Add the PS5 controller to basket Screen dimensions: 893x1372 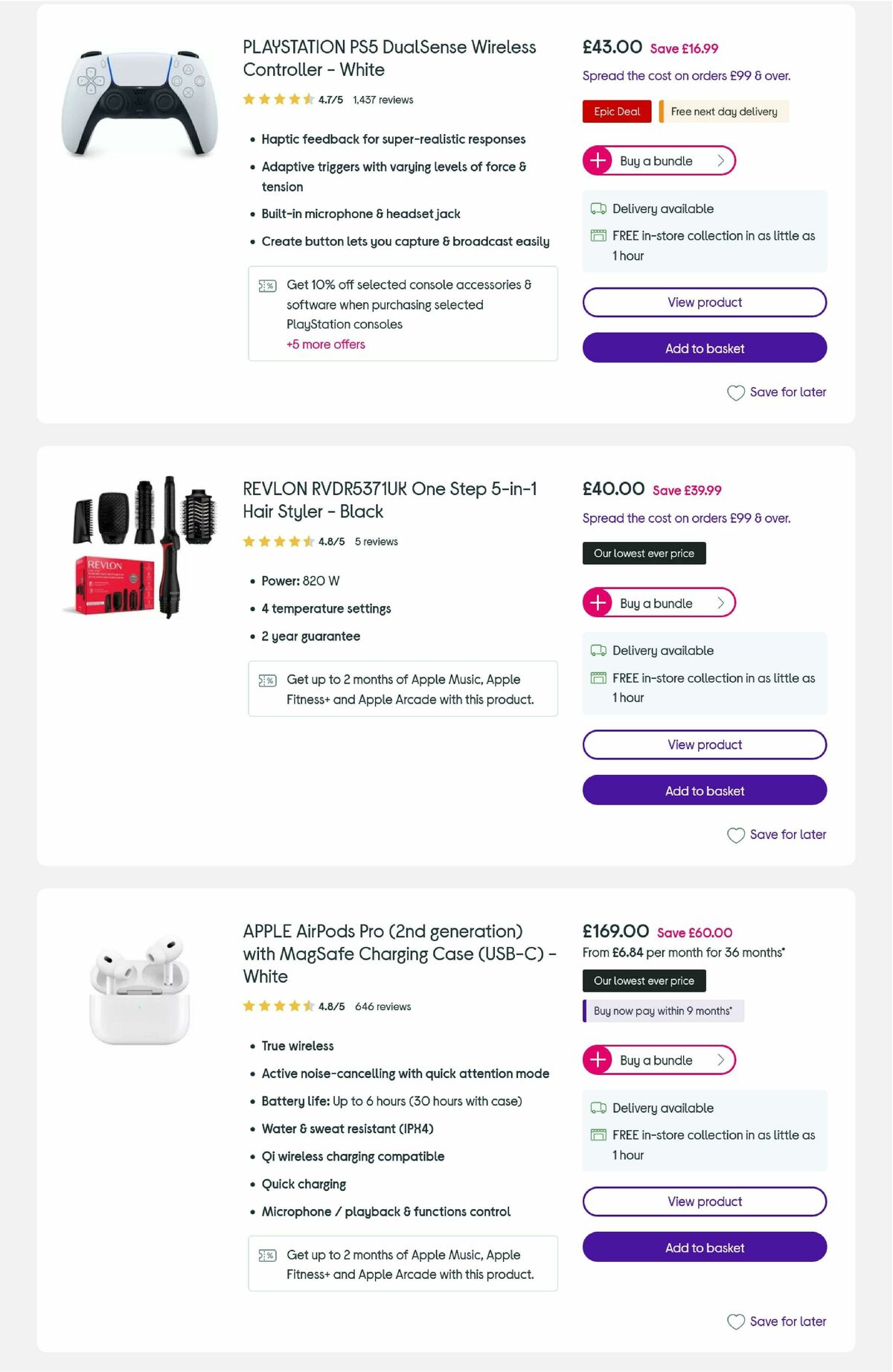(704, 348)
